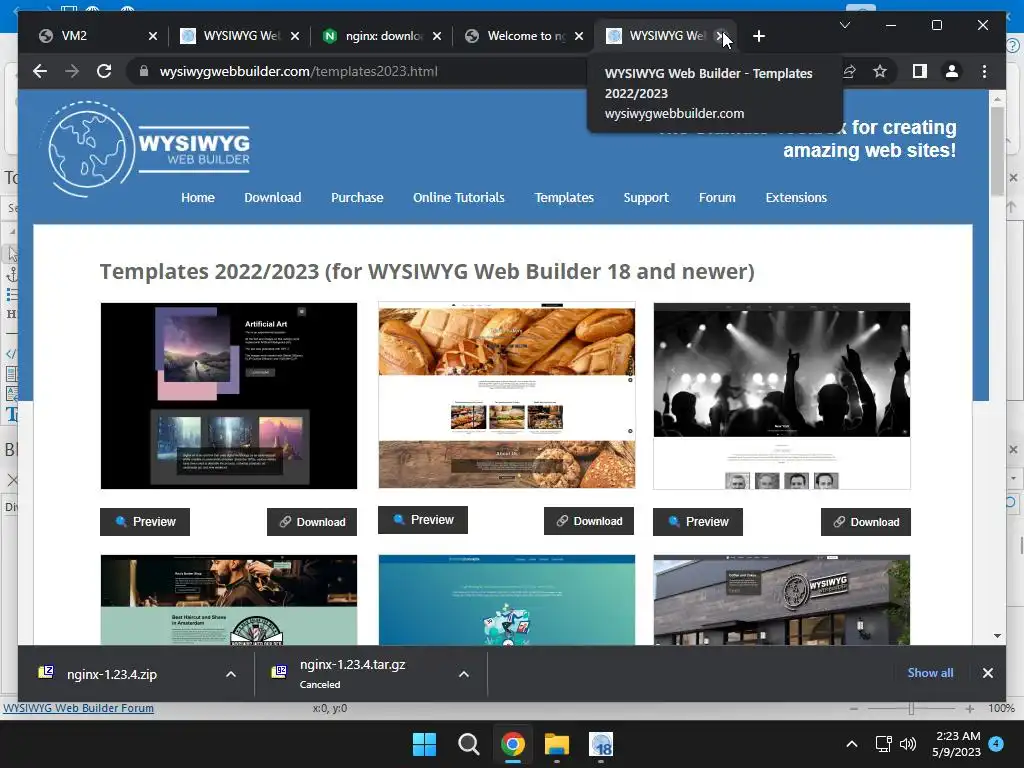Download the bakery bread template
The width and height of the screenshot is (1024, 768).
pos(588,521)
